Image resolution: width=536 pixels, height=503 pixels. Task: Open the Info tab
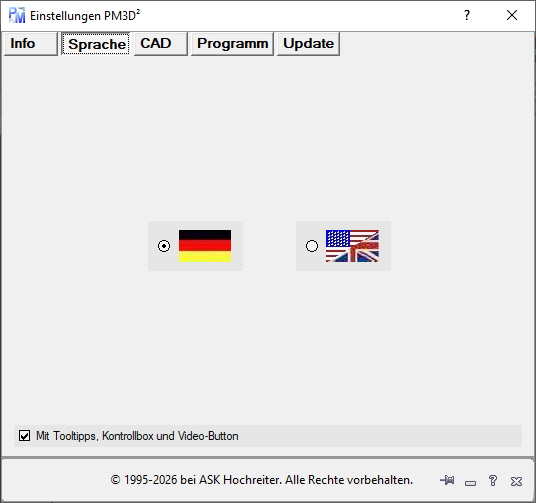click(30, 43)
